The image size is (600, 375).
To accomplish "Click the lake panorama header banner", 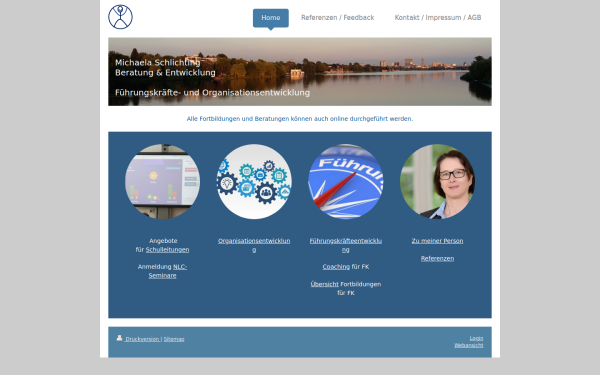I will (300, 72).
